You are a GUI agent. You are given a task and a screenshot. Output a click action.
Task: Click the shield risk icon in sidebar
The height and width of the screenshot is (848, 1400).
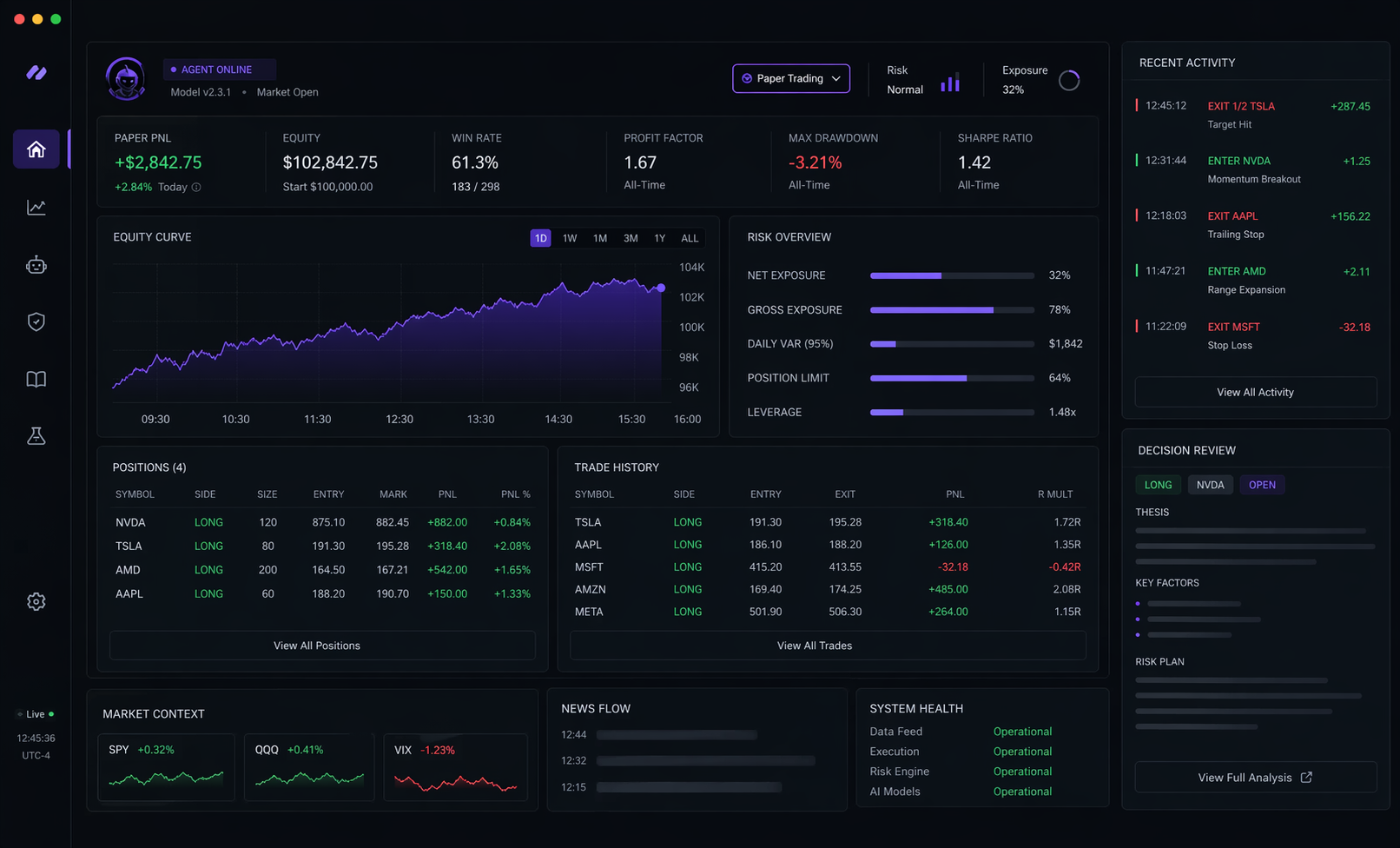point(36,321)
